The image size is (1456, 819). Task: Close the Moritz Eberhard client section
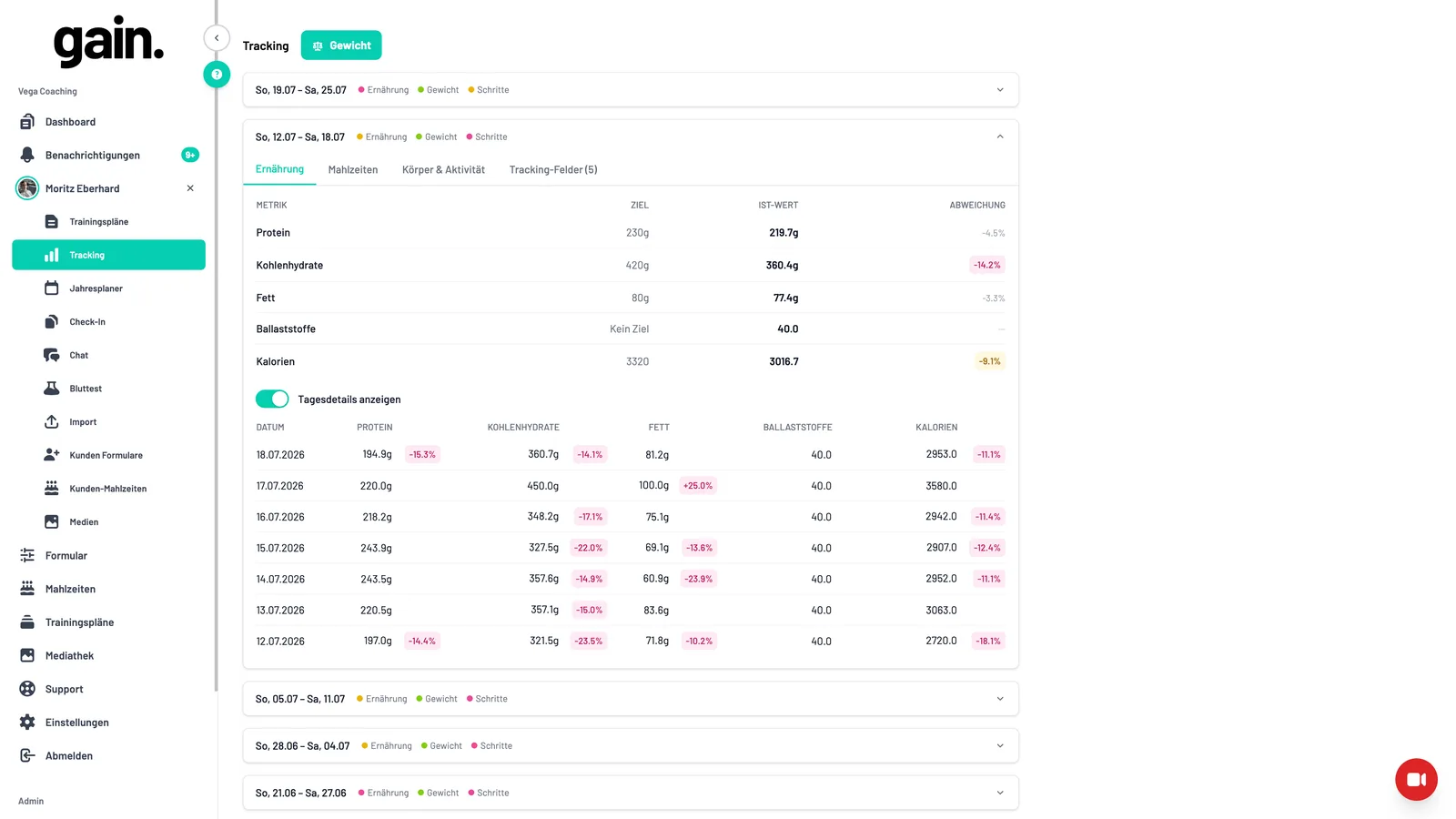coord(190,188)
